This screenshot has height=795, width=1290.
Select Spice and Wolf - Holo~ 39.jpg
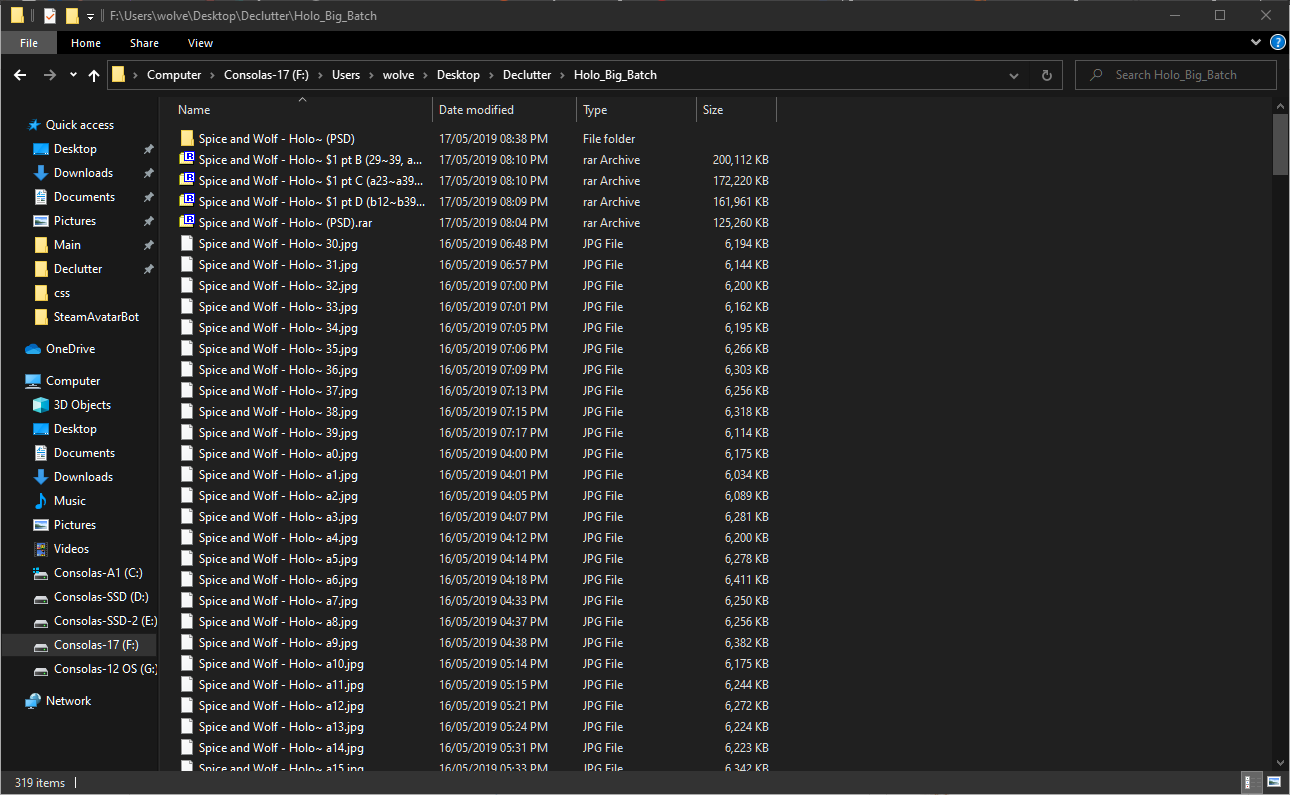pos(278,433)
